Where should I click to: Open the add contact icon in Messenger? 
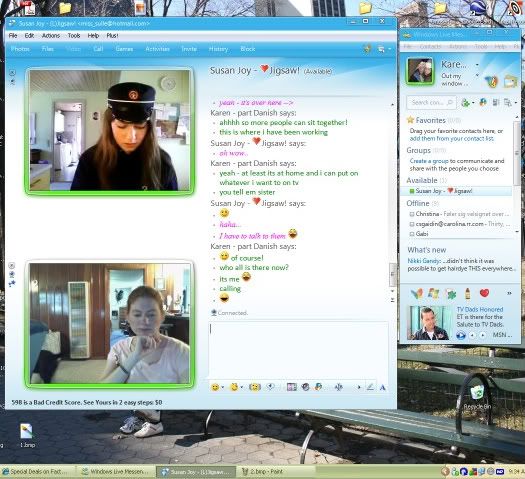click(465, 102)
